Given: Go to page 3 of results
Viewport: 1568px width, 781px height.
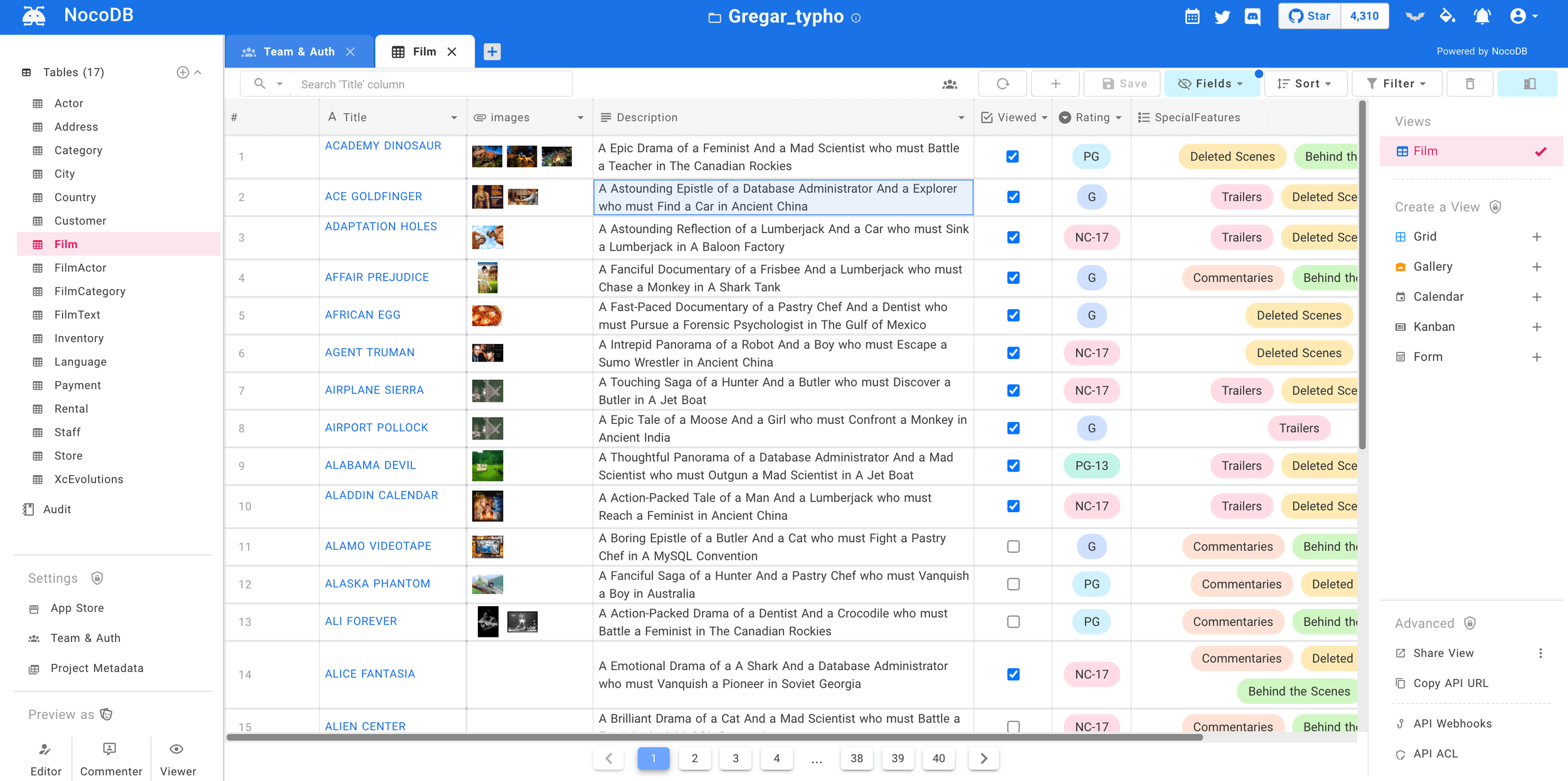Looking at the screenshot, I should click(x=735, y=758).
